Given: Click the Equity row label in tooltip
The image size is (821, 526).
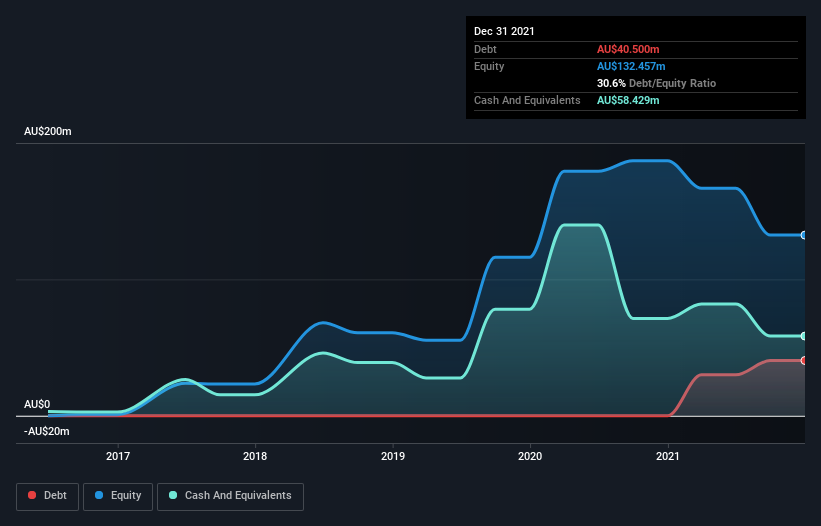Looking at the screenshot, I should coord(489,66).
